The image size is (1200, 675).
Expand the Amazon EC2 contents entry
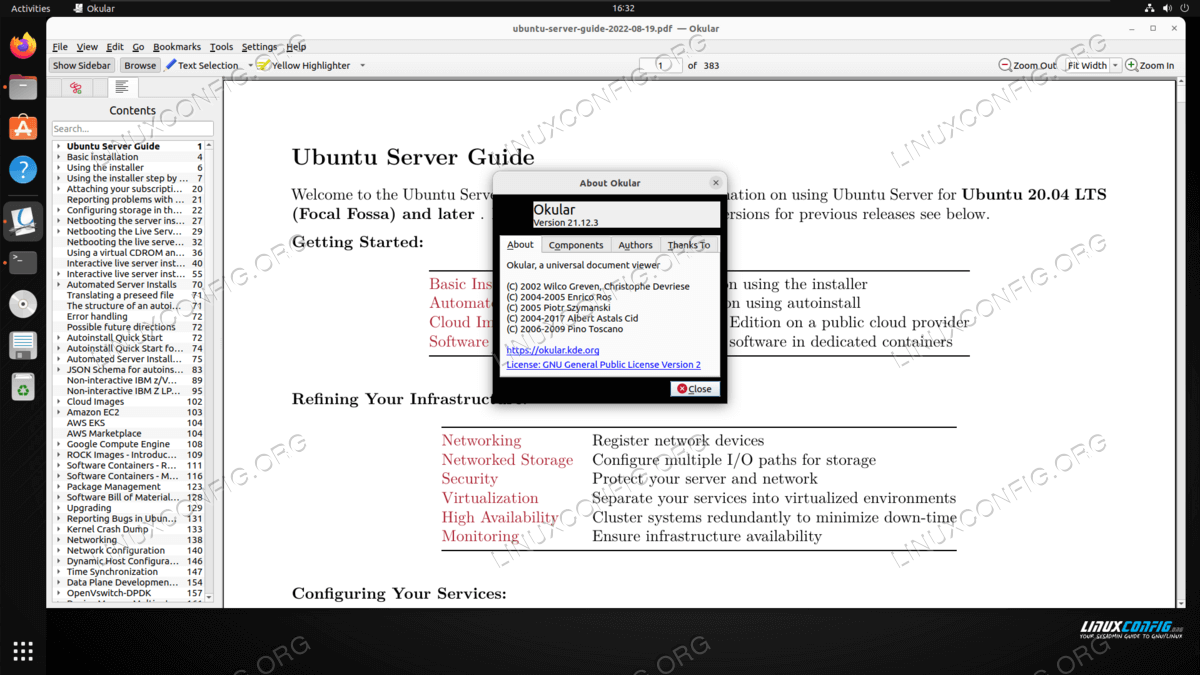(59, 412)
